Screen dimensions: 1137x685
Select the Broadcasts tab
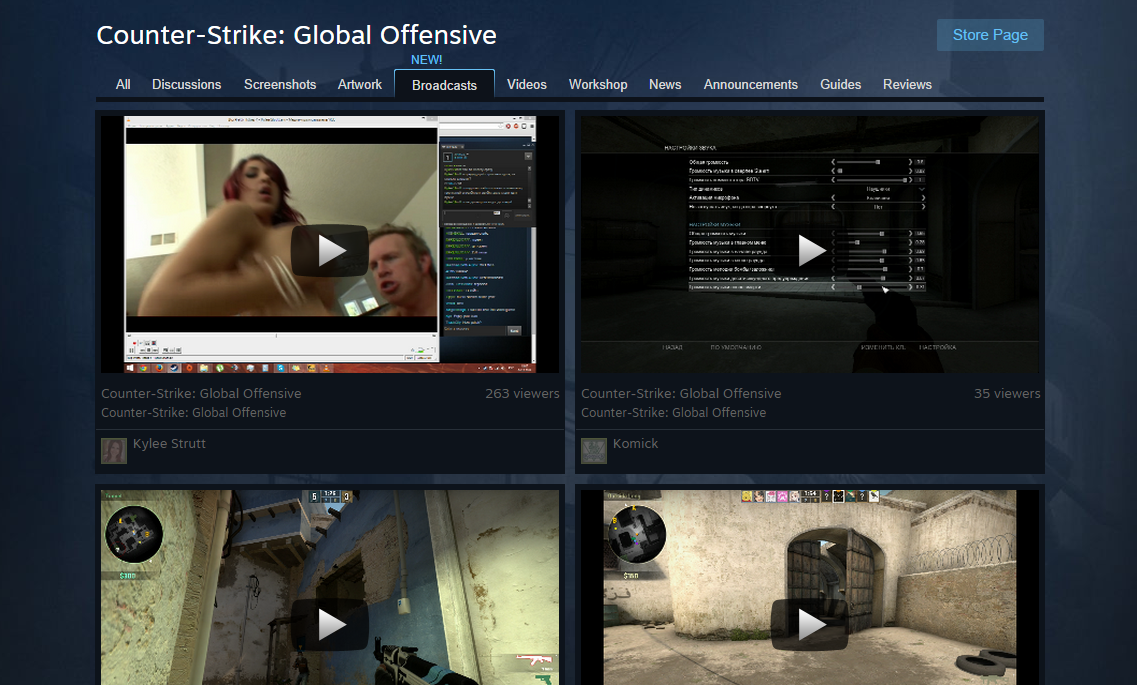pyautogui.click(x=445, y=85)
